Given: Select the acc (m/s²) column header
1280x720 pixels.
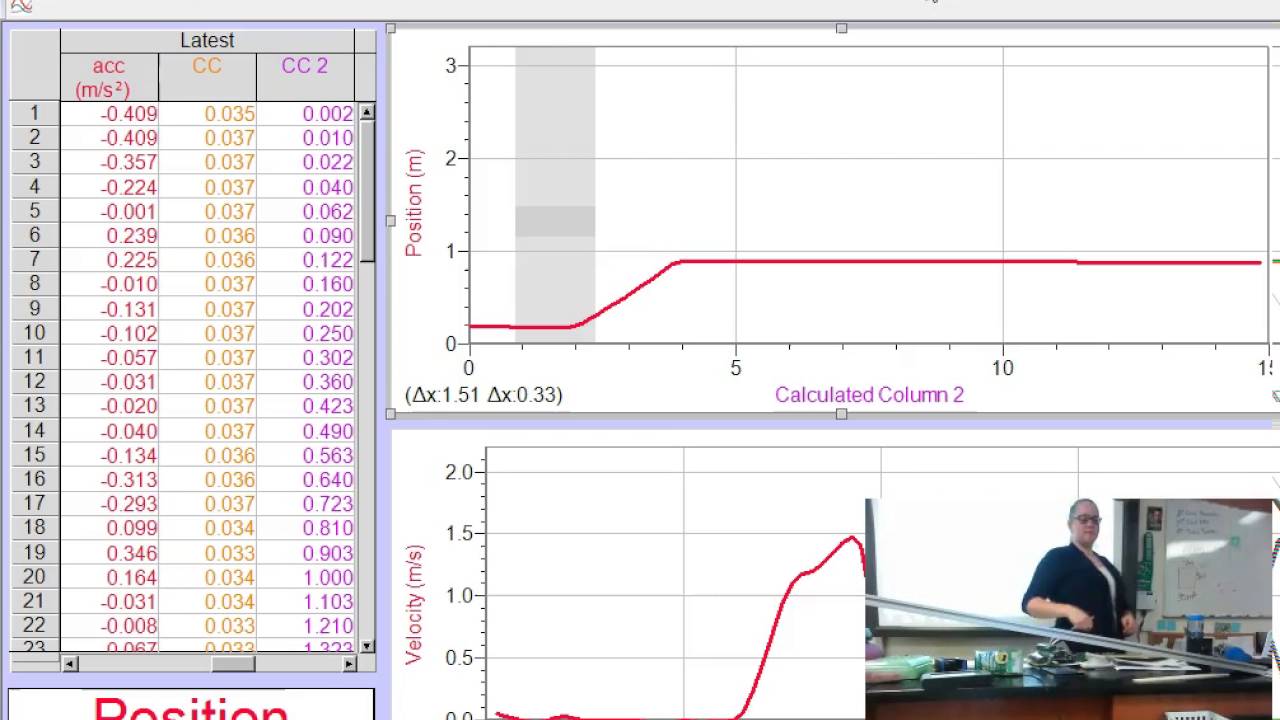Looking at the screenshot, I should (x=109, y=78).
